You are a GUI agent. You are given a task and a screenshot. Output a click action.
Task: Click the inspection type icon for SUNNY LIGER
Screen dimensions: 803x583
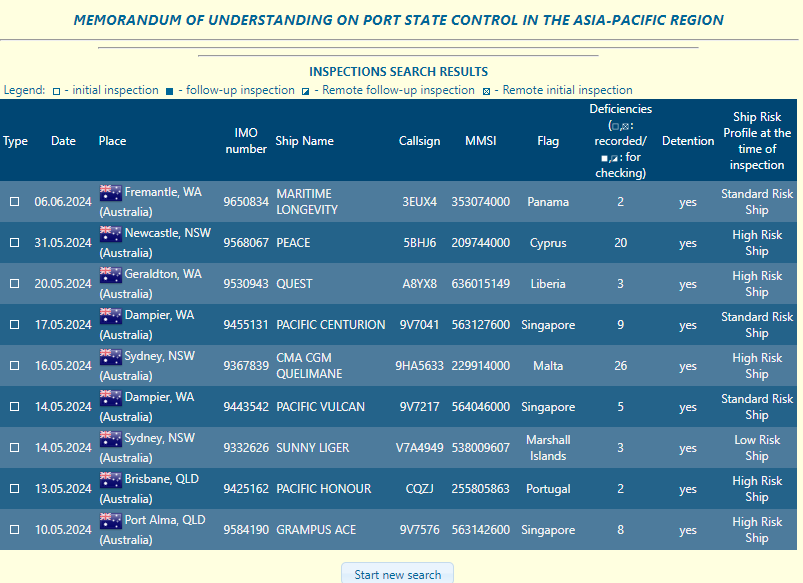(x=14, y=447)
